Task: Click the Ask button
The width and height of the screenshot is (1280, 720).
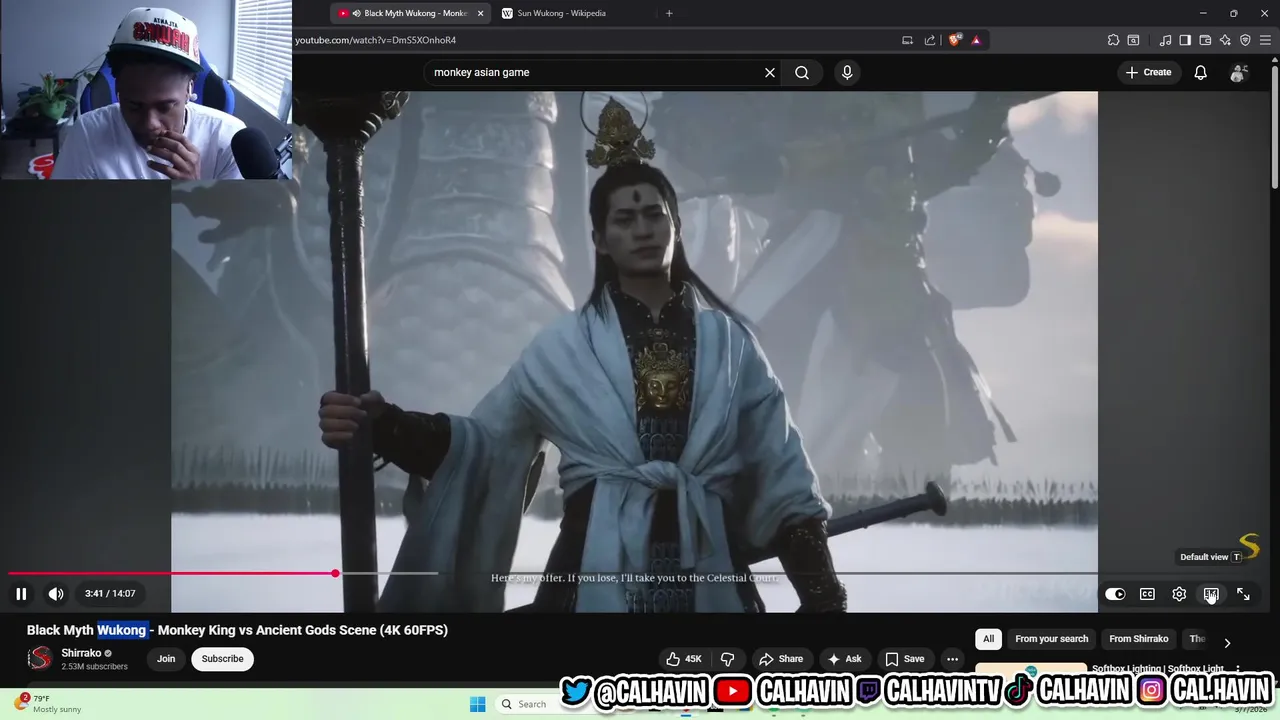Action: coord(844,659)
